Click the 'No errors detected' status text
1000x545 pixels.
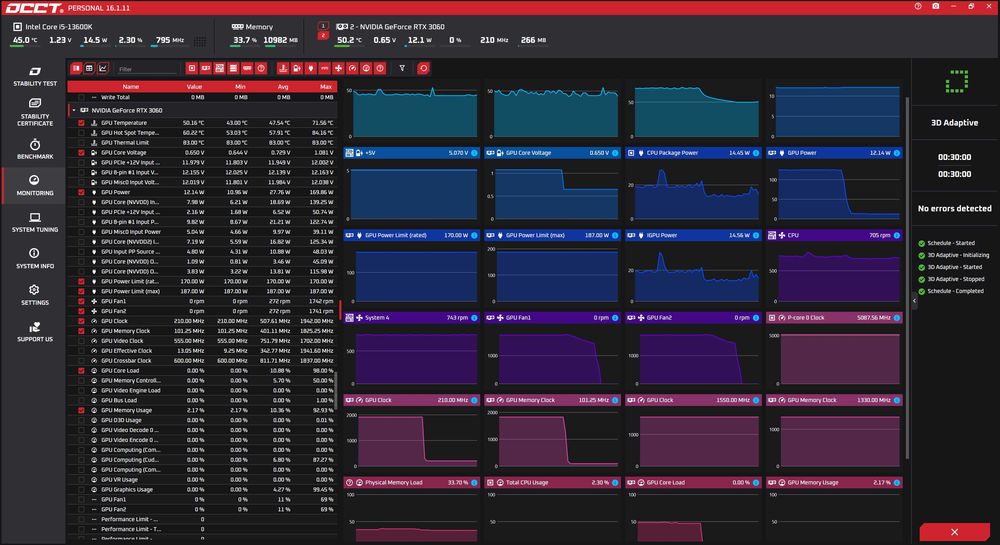[x=954, y=208]
